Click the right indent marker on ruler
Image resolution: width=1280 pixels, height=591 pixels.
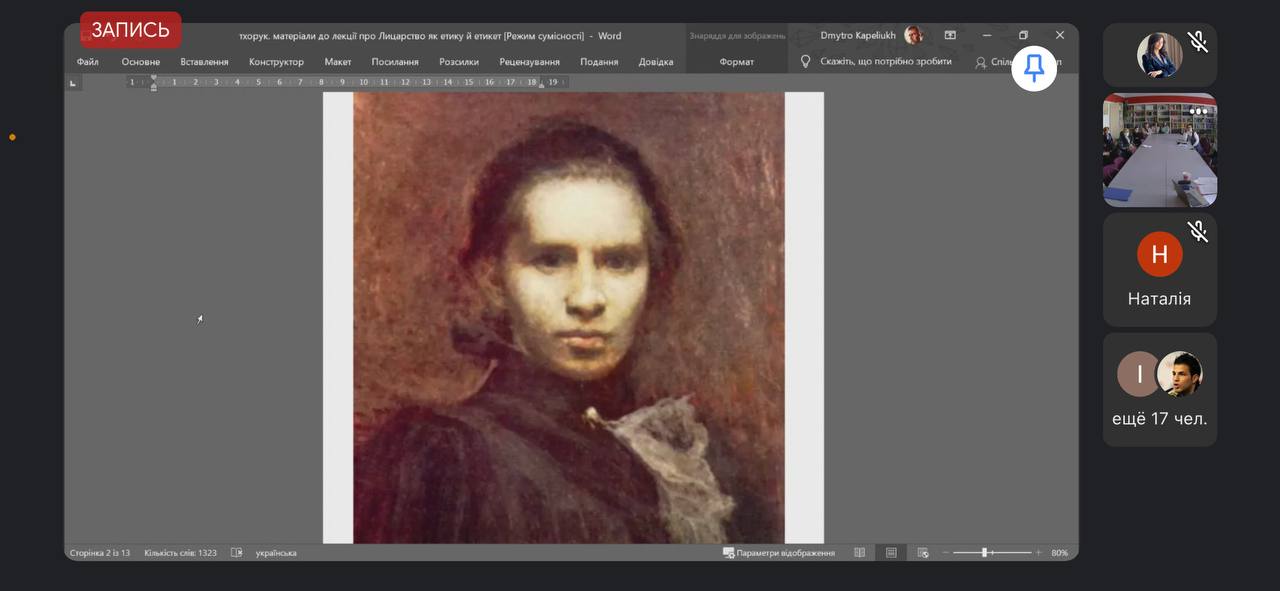point(541,86)
